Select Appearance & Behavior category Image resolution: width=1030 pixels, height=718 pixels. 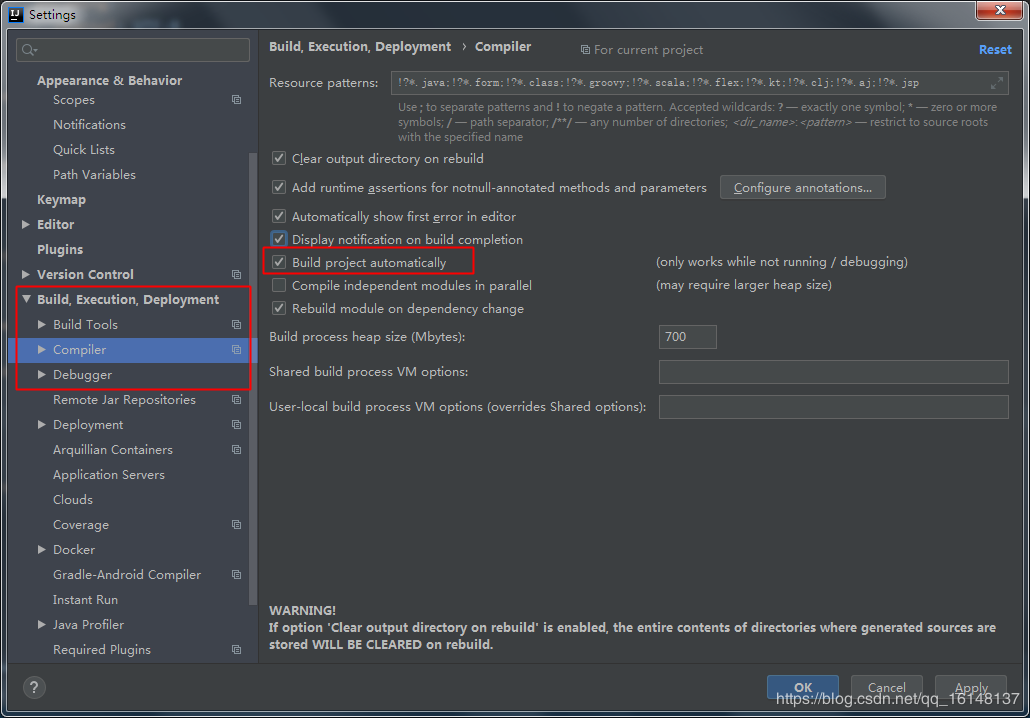pos(109,80)
